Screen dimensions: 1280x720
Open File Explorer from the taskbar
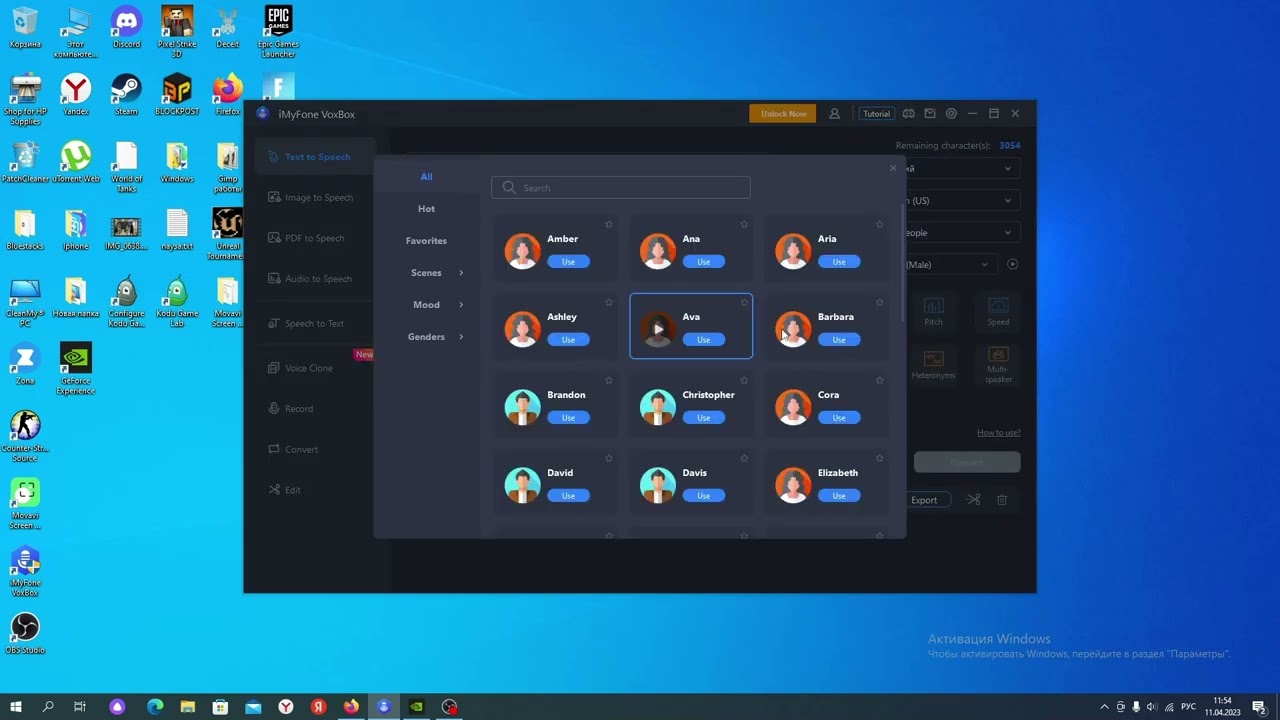pyautogui.click(x=187, y=707)
